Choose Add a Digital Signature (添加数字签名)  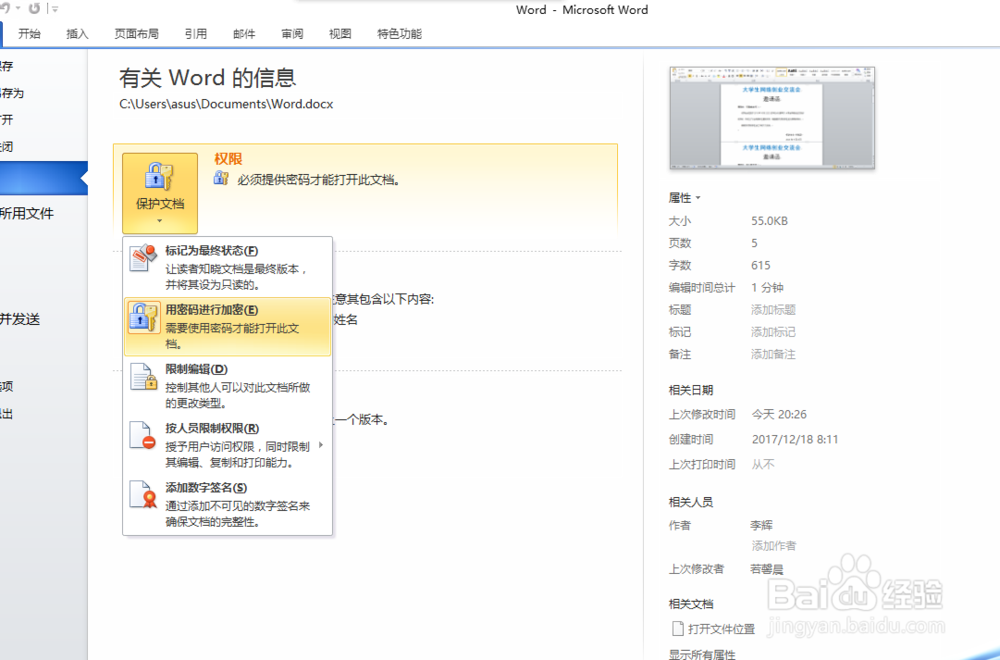228,504
